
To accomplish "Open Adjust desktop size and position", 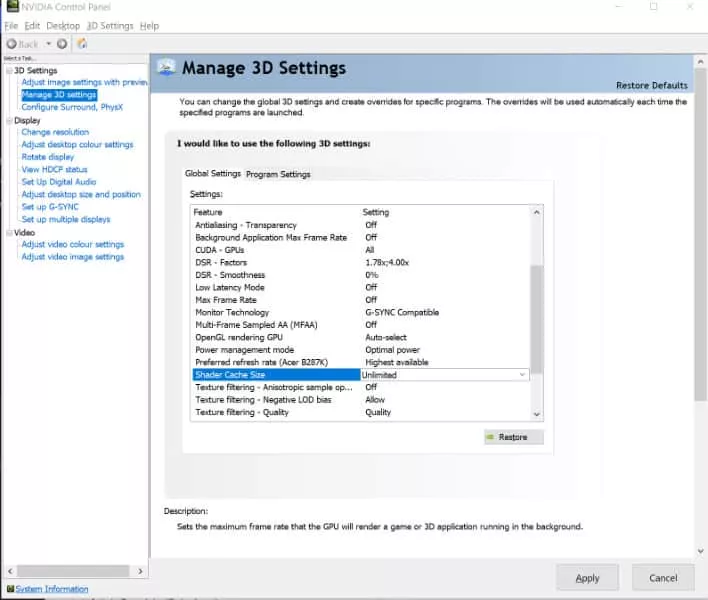I will point(81,194).
